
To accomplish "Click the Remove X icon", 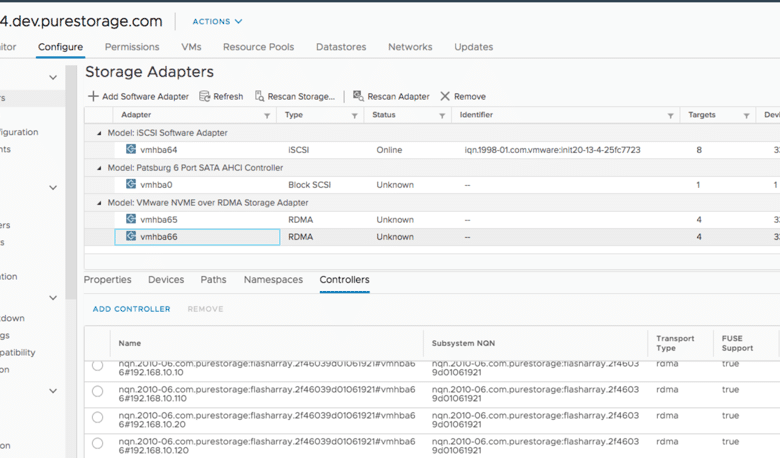I will pyautogui.click(x=445, y=96).
